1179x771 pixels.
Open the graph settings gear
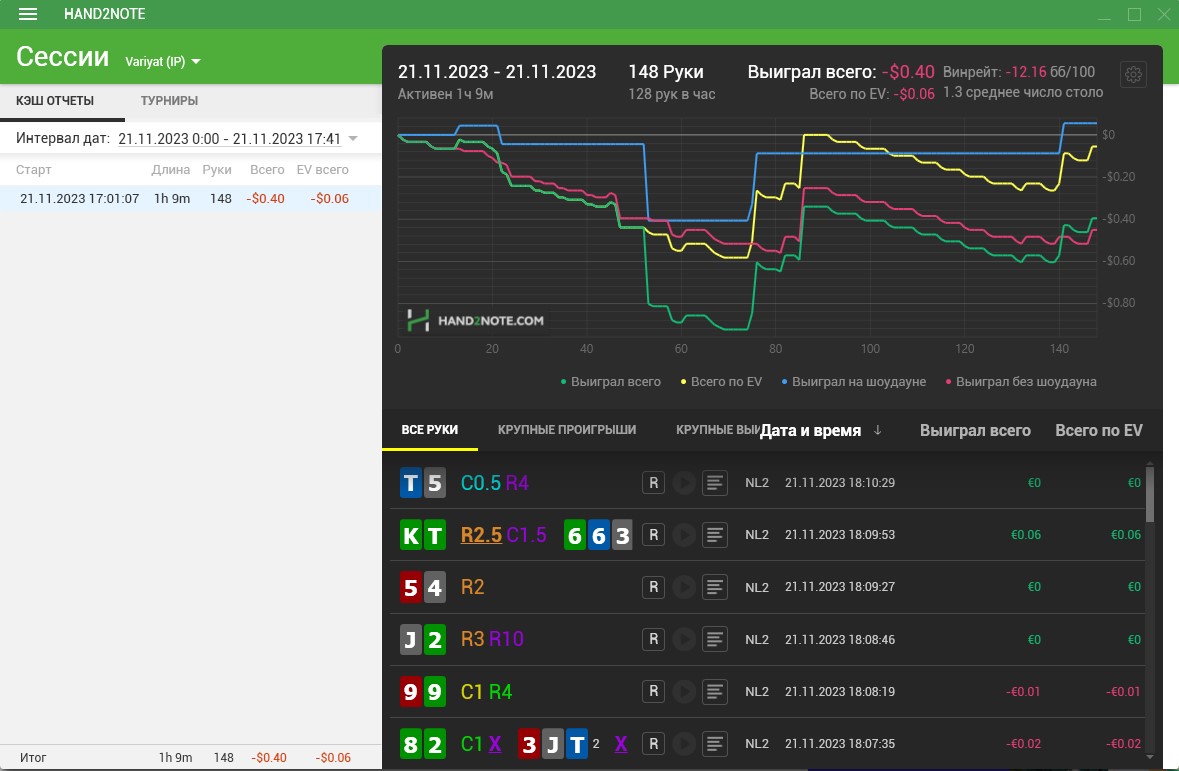(x=1133, y=74)
